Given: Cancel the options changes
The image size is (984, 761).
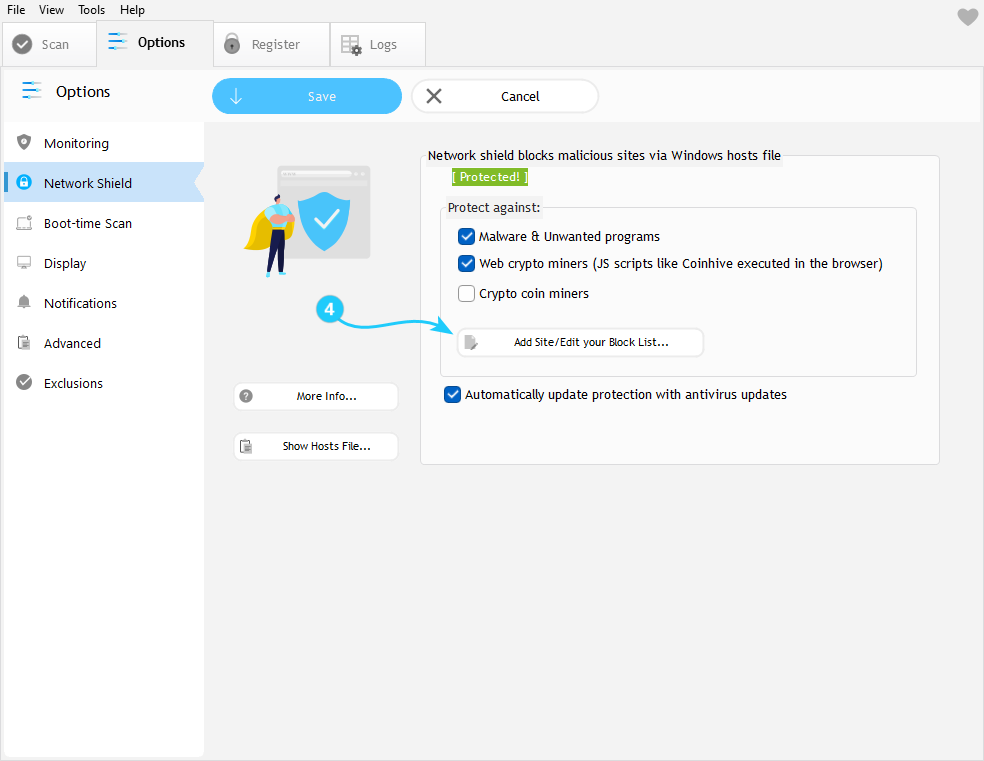Looking at the screenshot, I should [505, 97].
